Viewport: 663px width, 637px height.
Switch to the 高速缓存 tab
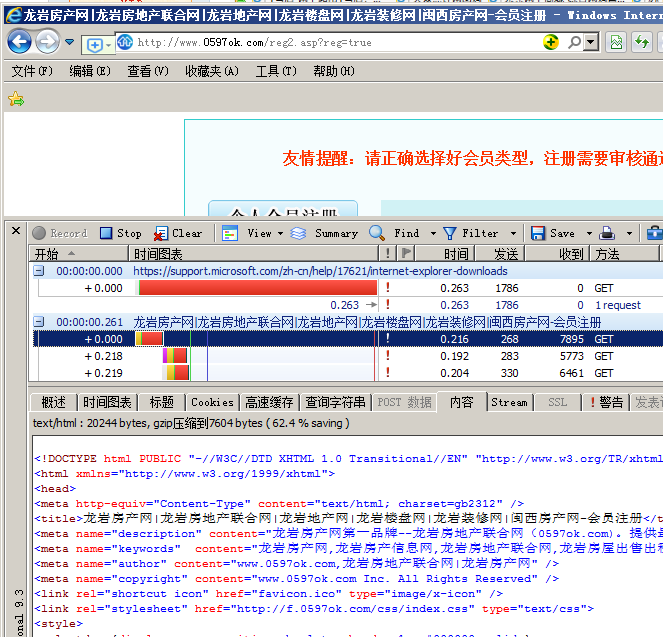point(269,402)
